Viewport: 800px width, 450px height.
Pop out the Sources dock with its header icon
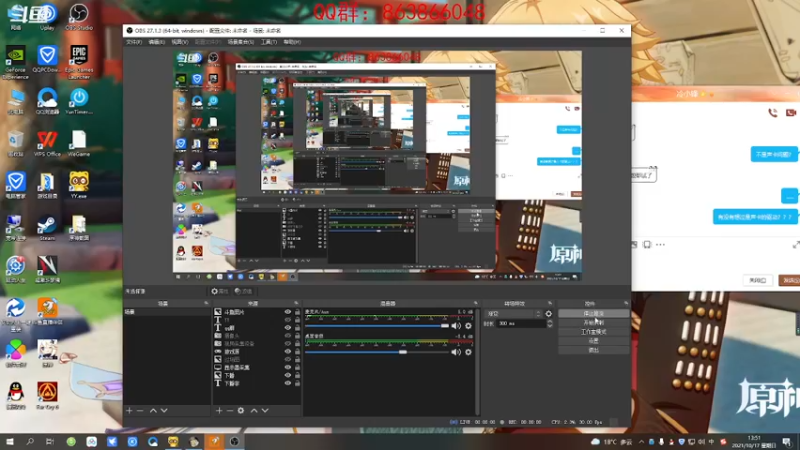click(x=296, y=304)
